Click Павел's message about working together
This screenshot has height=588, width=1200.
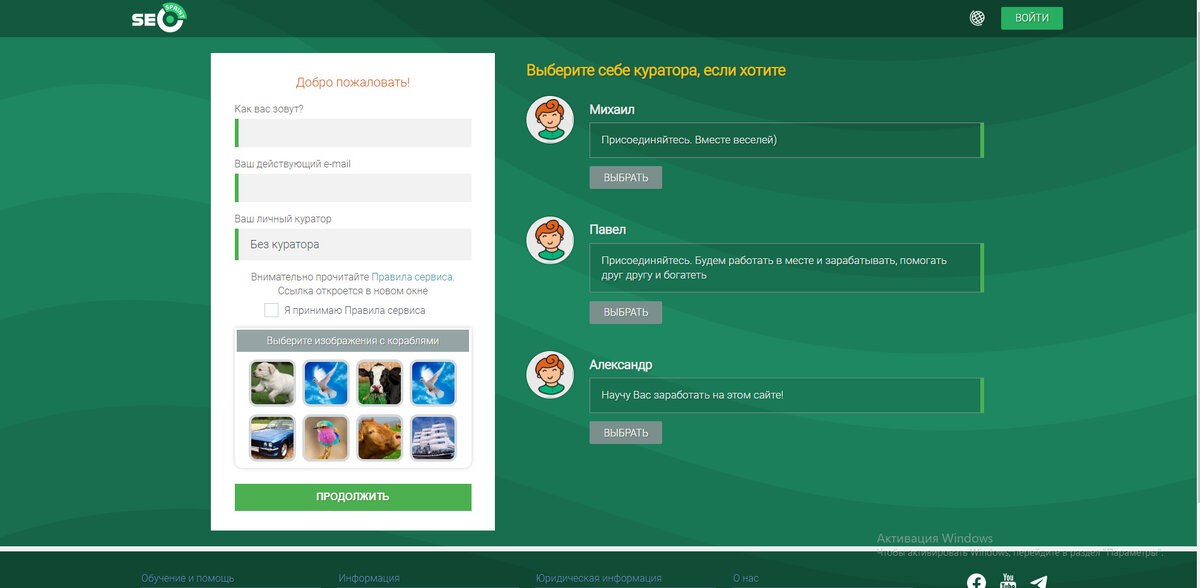point(786,268)
